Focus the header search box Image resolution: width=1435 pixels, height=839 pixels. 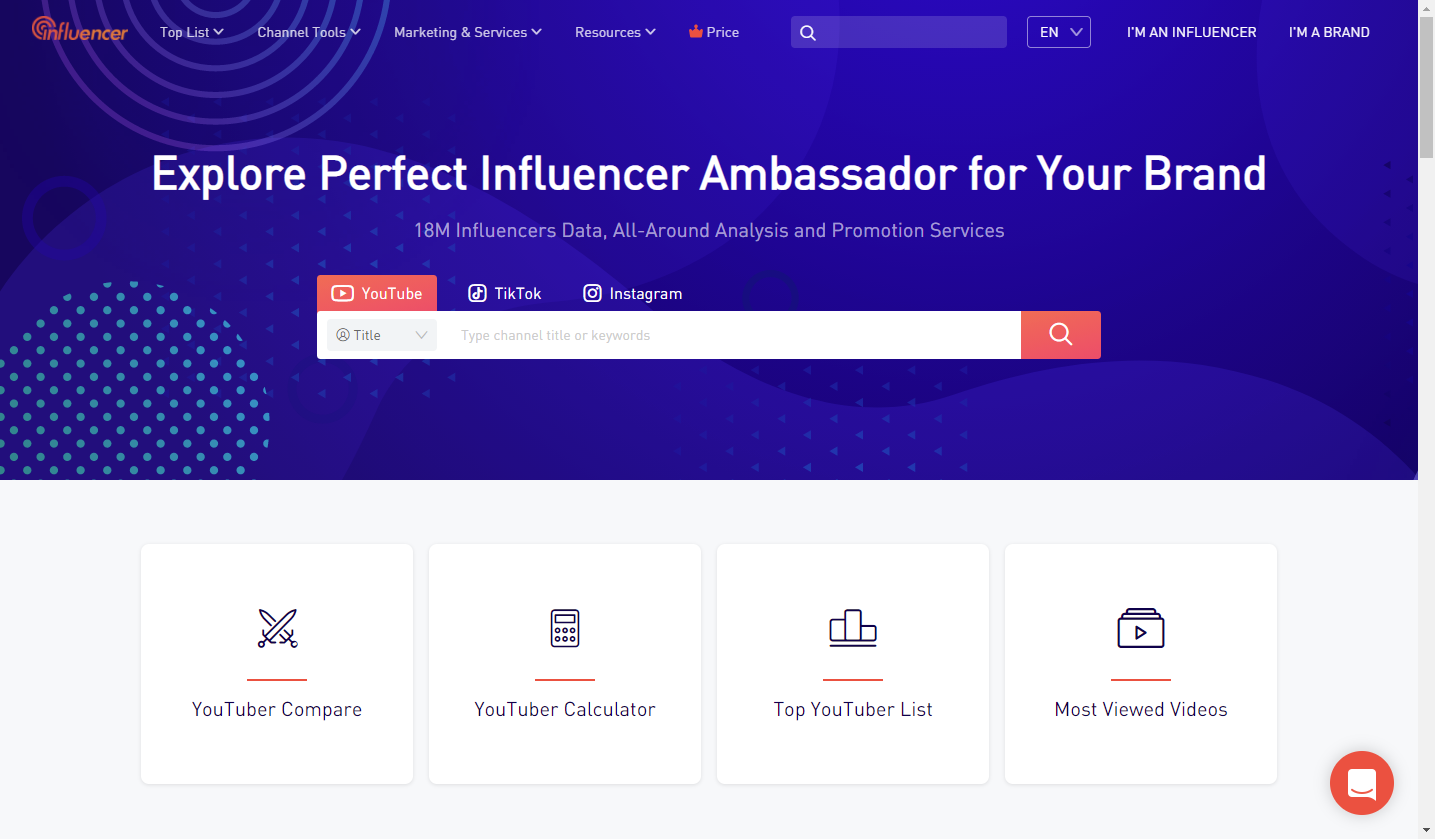(x=899, y=32)
